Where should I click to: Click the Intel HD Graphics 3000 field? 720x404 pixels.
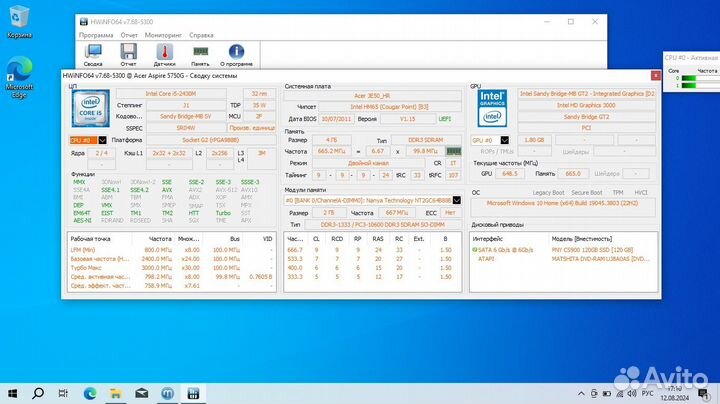[586, 105]
